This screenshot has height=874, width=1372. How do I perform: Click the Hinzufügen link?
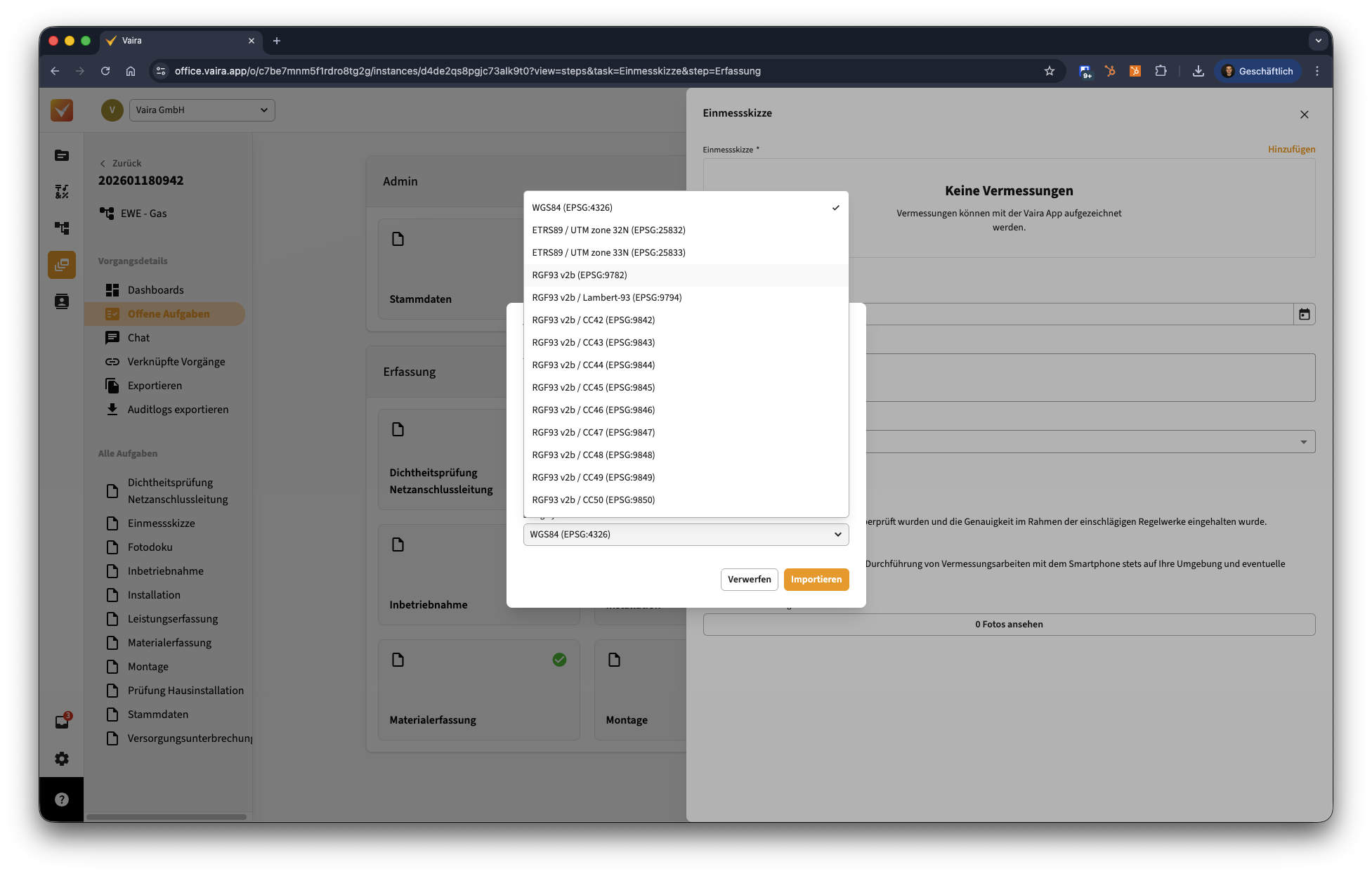(x=1291, y=150)
